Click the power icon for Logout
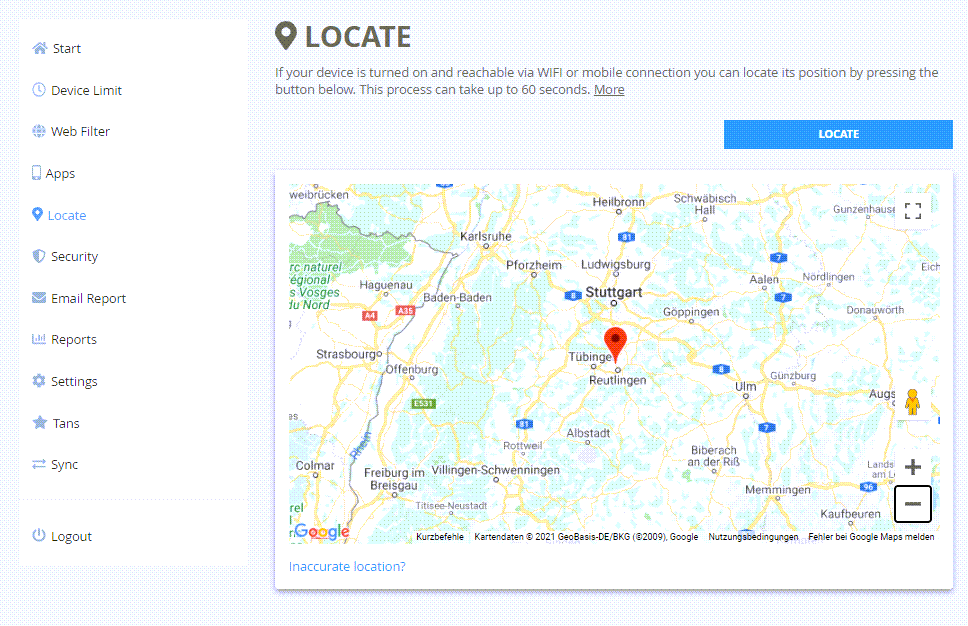 coord(39,535)
